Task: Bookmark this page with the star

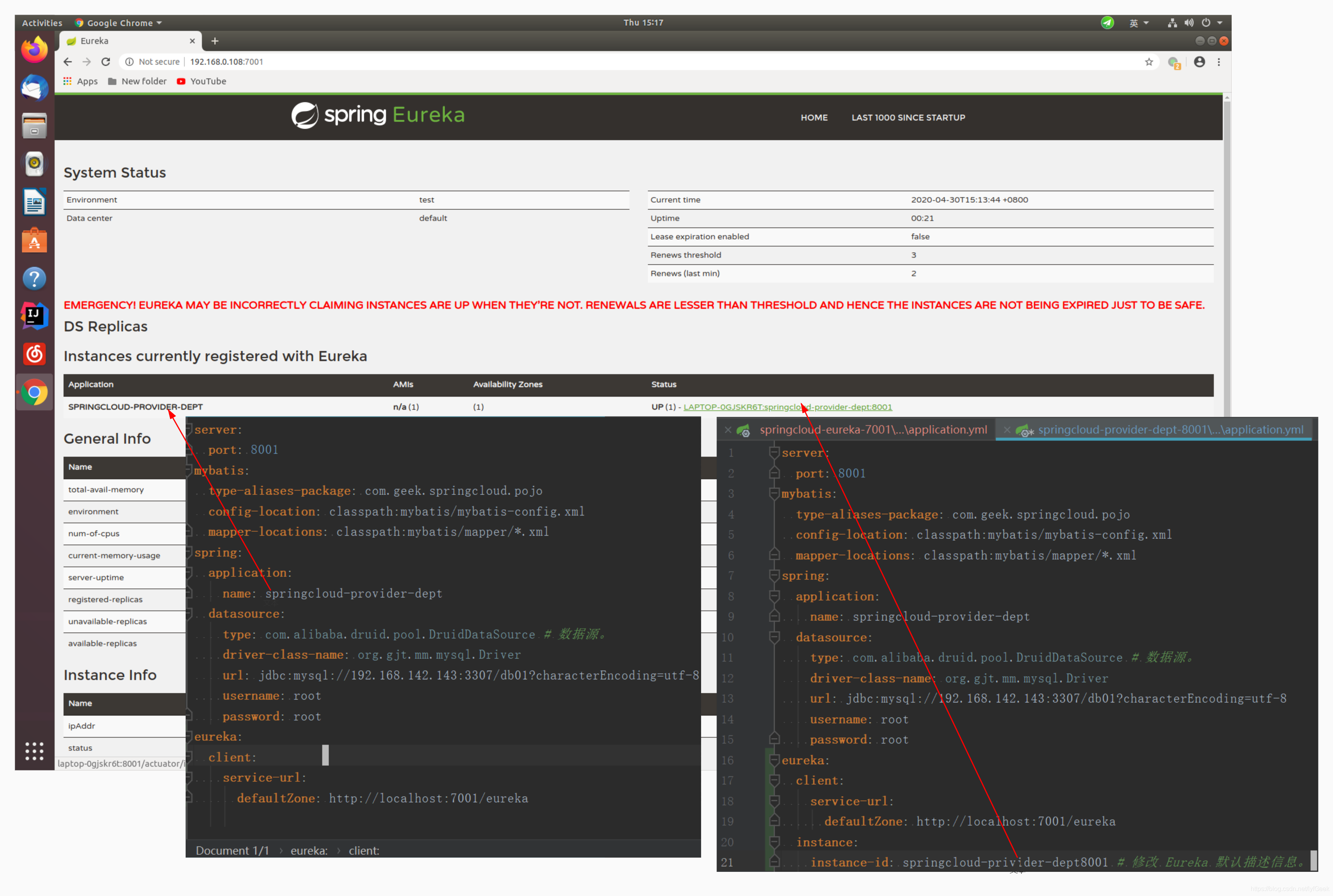Action: point(1149,62)
